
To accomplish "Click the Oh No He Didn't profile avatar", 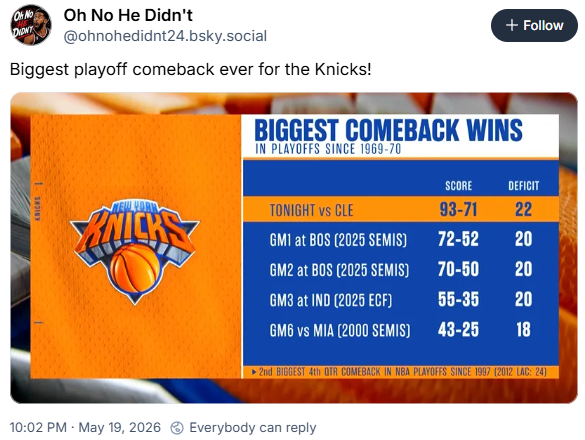I will pos(31,25).
